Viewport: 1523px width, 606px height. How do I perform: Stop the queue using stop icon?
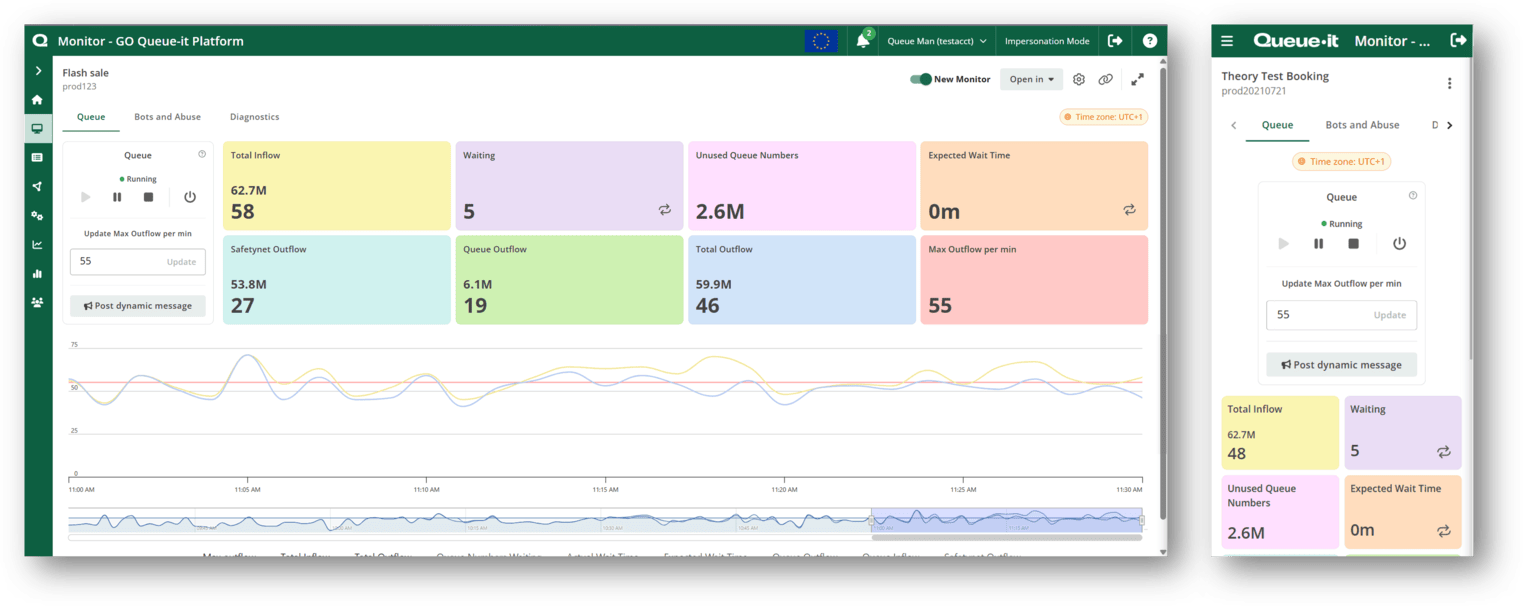(x=149, y=197)
